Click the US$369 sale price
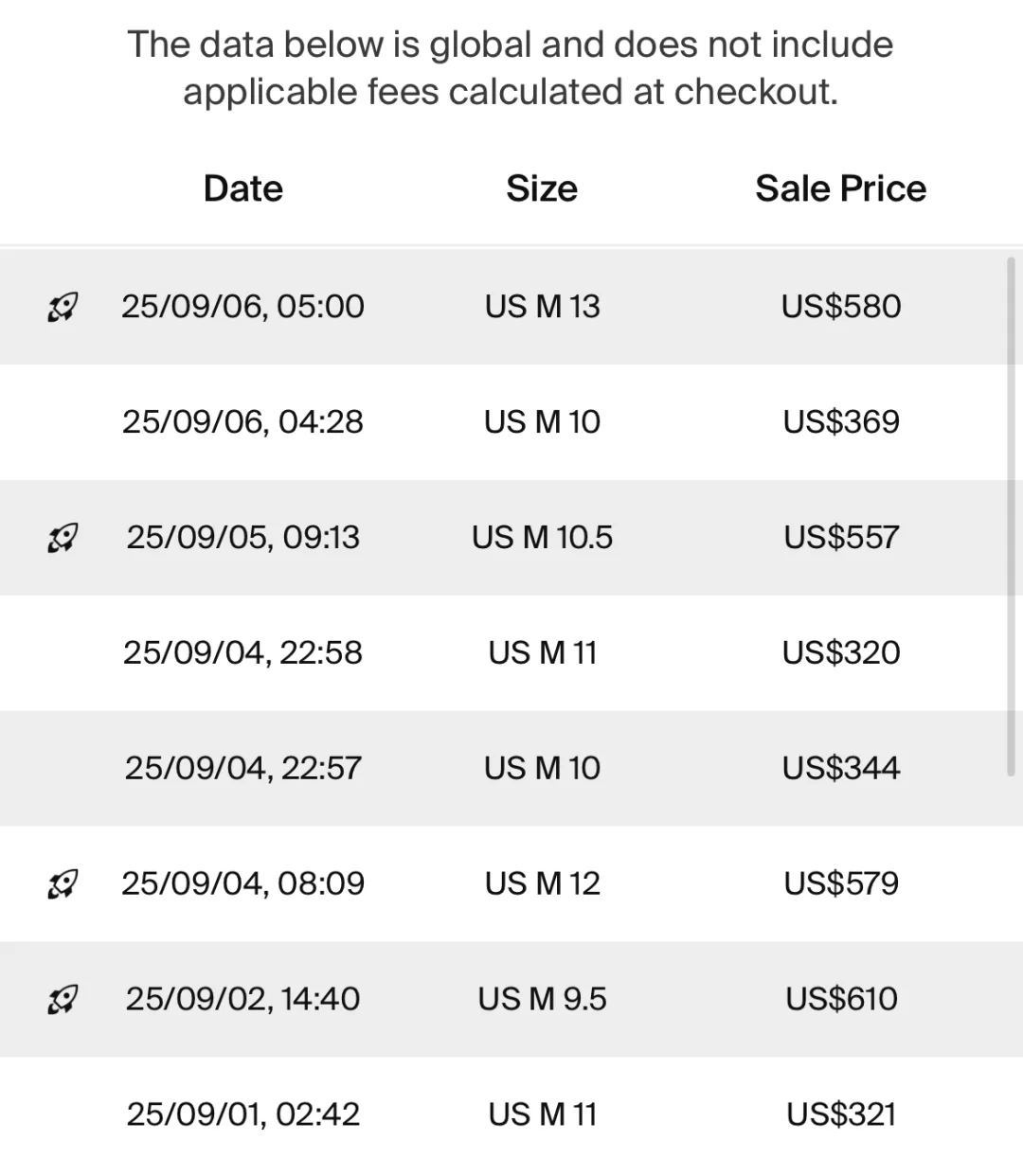The width and height of the screenshot is (1023, 1176). point(840,422)
